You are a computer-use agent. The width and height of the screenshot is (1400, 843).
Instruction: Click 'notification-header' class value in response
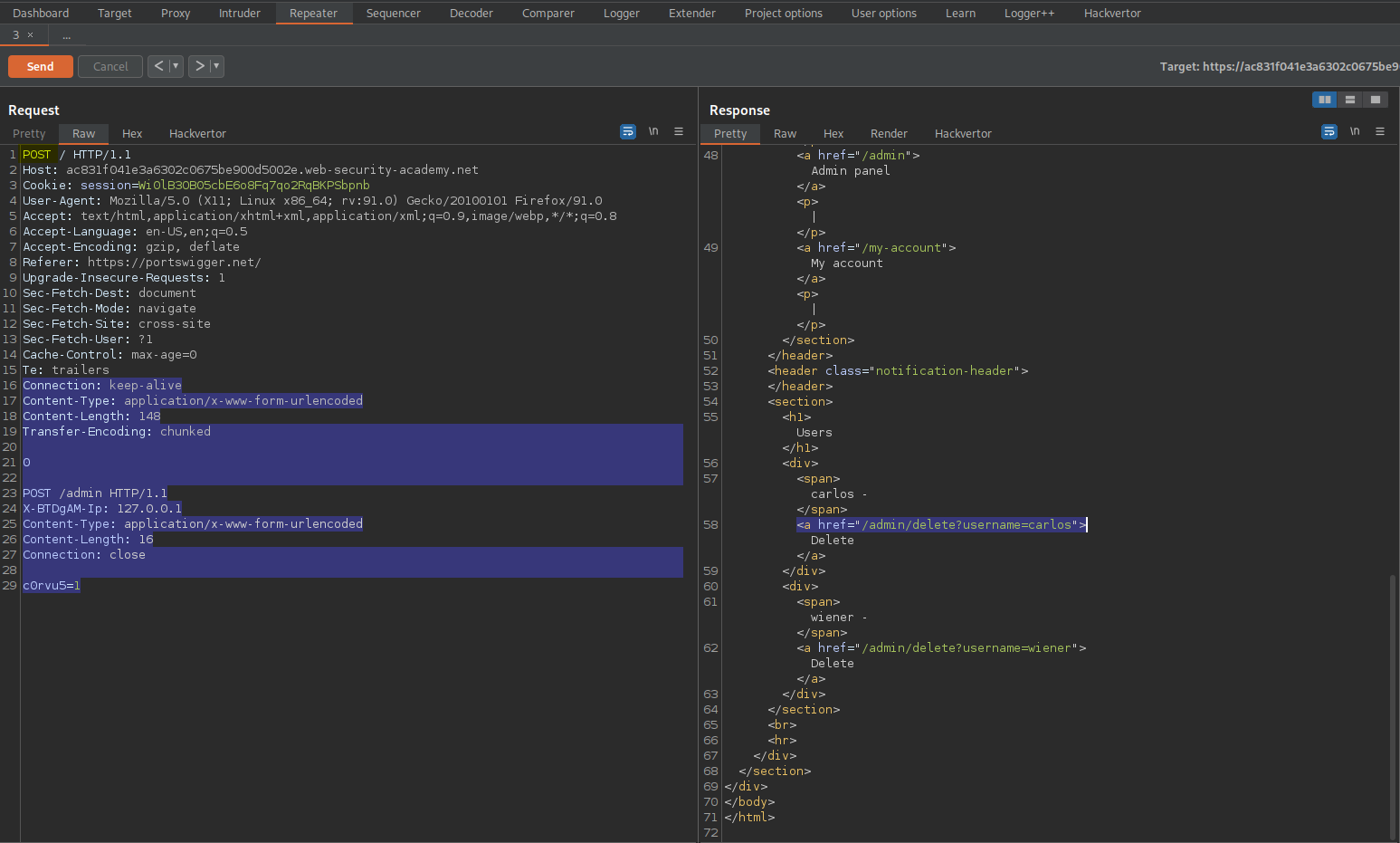(x=945, y=370)
